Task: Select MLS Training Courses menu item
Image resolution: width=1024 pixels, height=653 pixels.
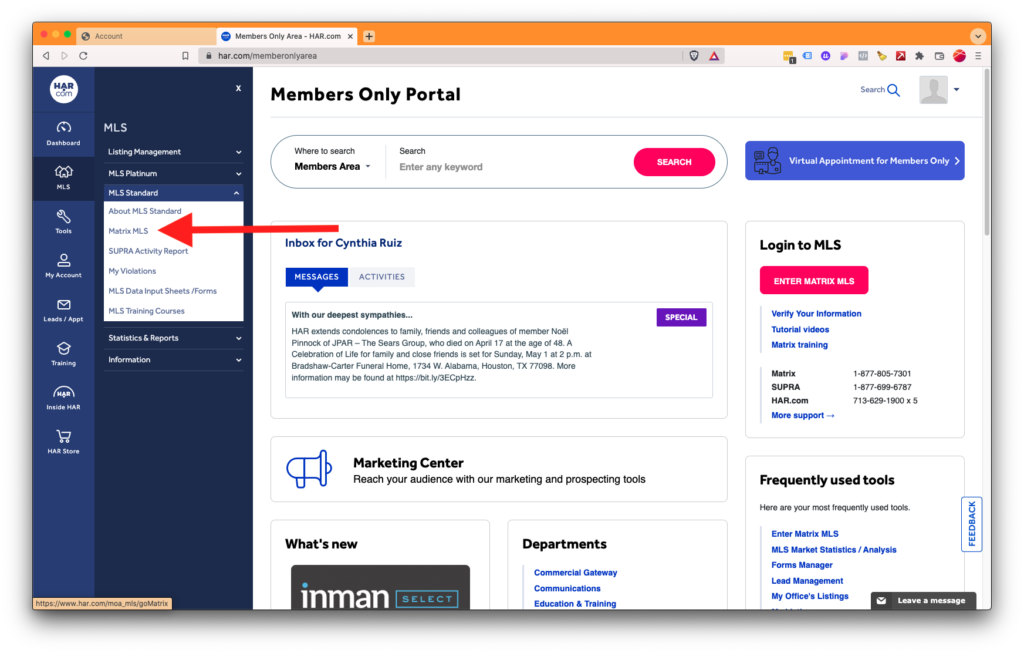Action: 146,311
